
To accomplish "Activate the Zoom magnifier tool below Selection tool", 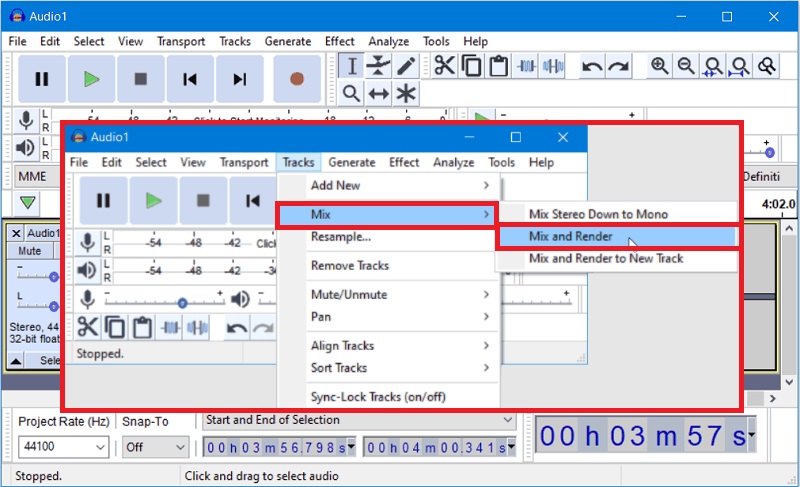I will [352, 94].
